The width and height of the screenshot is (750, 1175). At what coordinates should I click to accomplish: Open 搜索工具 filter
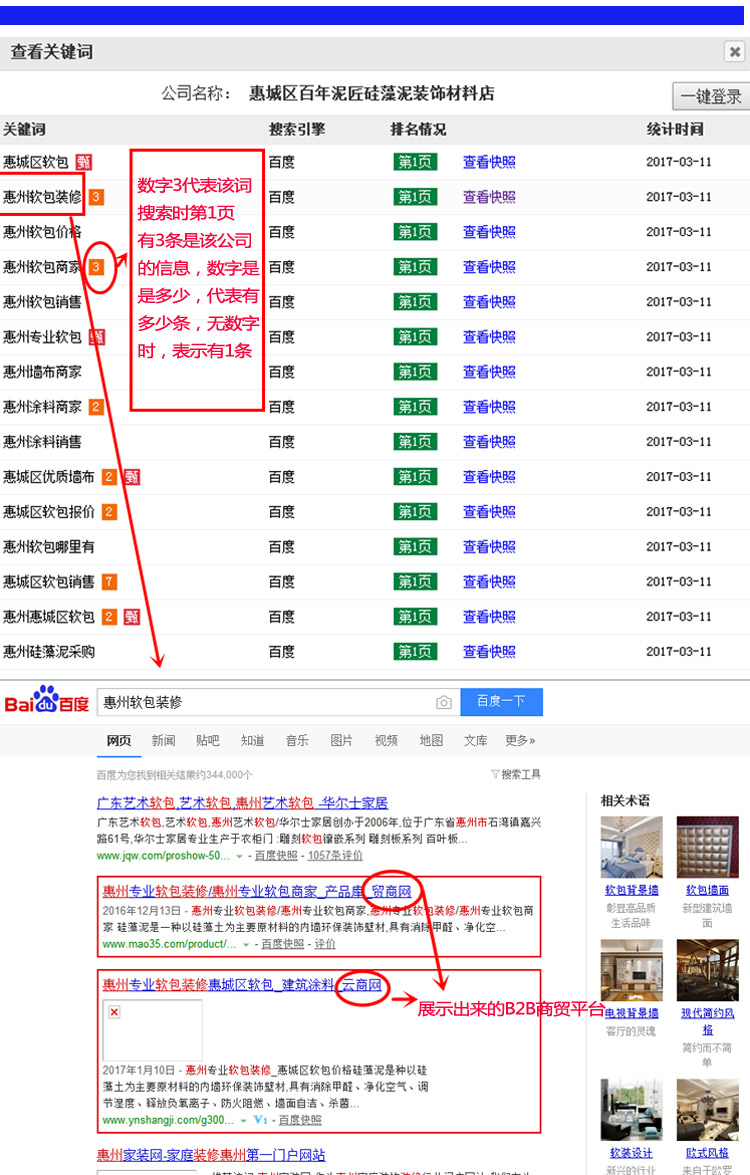(x=515, y=774)
